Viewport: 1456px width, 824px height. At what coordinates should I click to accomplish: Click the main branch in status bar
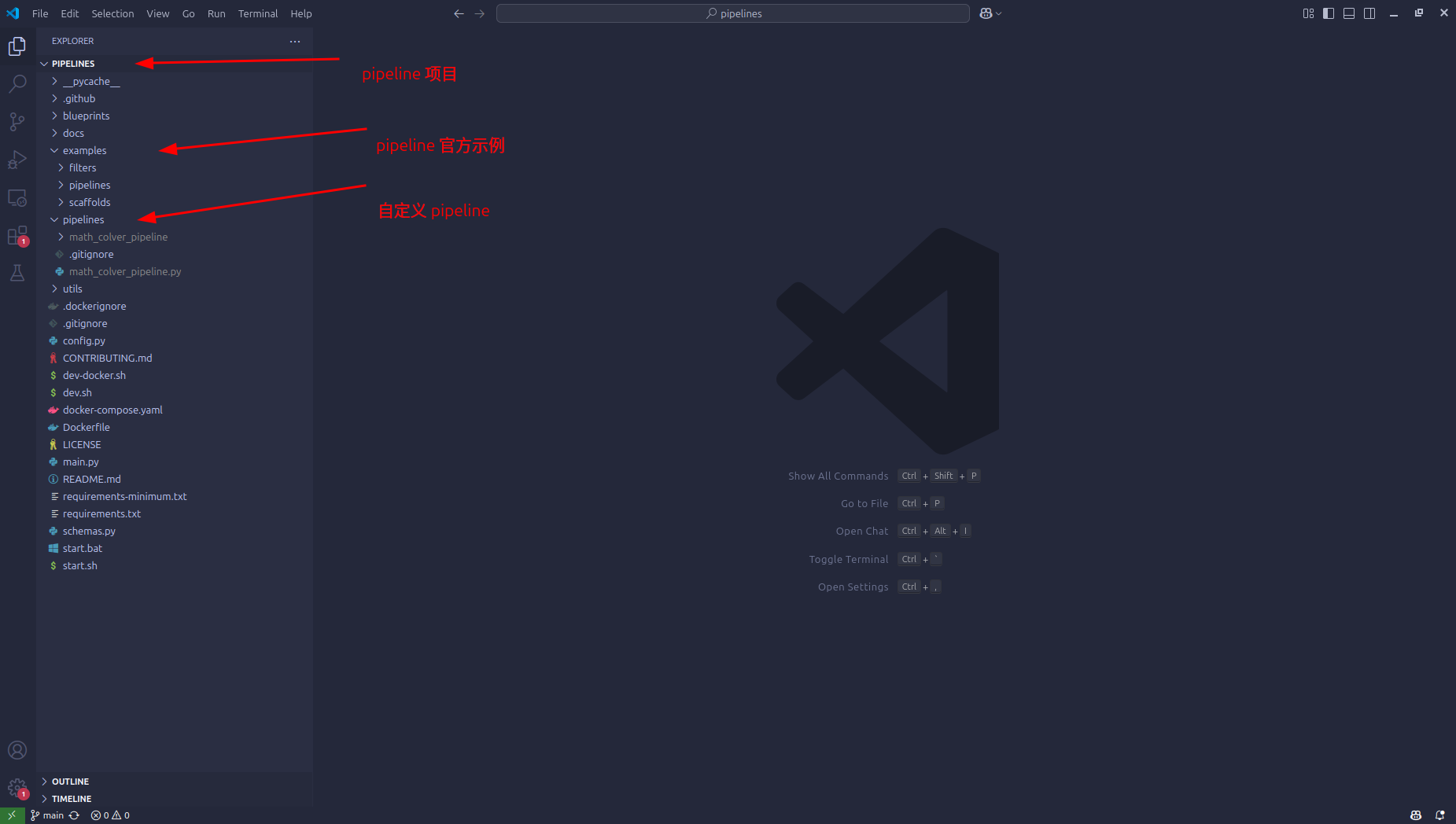click(x=47, y=815)
